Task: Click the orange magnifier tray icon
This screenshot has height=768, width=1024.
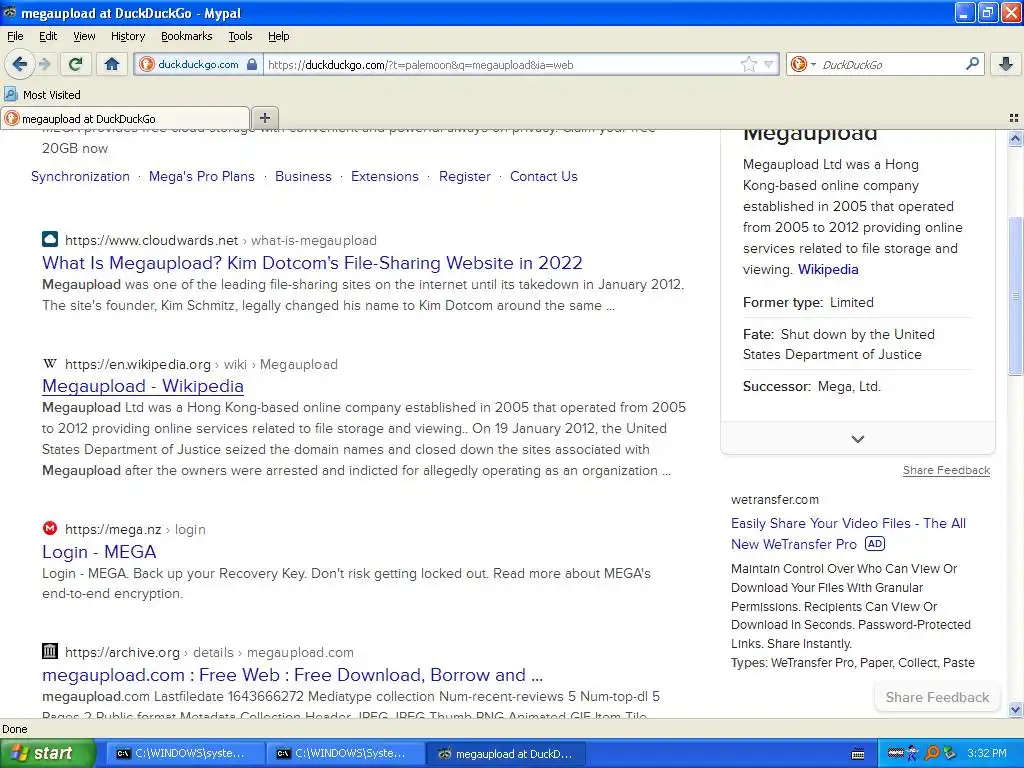Action: (x=932, y=754)
